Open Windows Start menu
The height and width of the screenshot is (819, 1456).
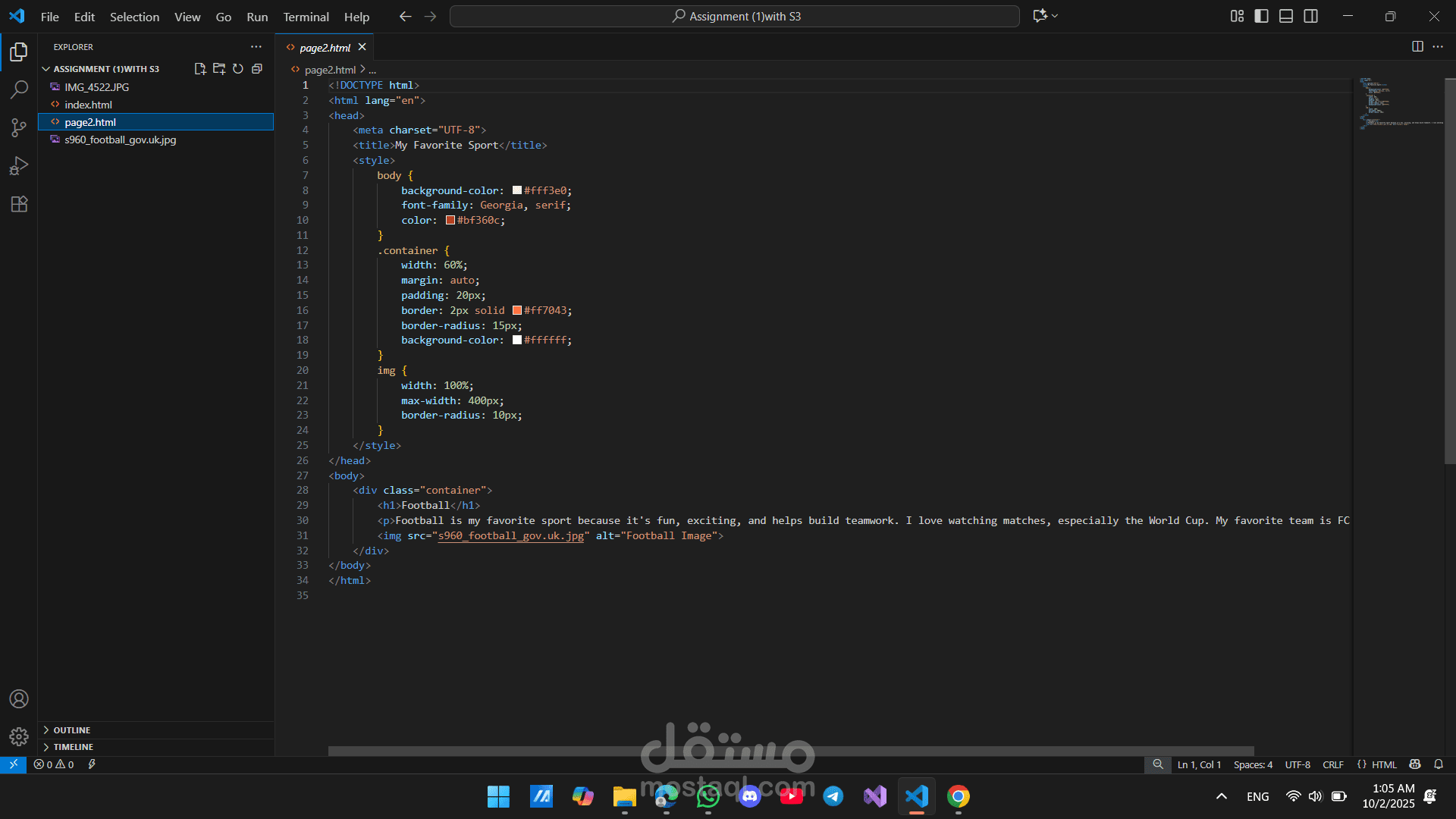[498, 796]
